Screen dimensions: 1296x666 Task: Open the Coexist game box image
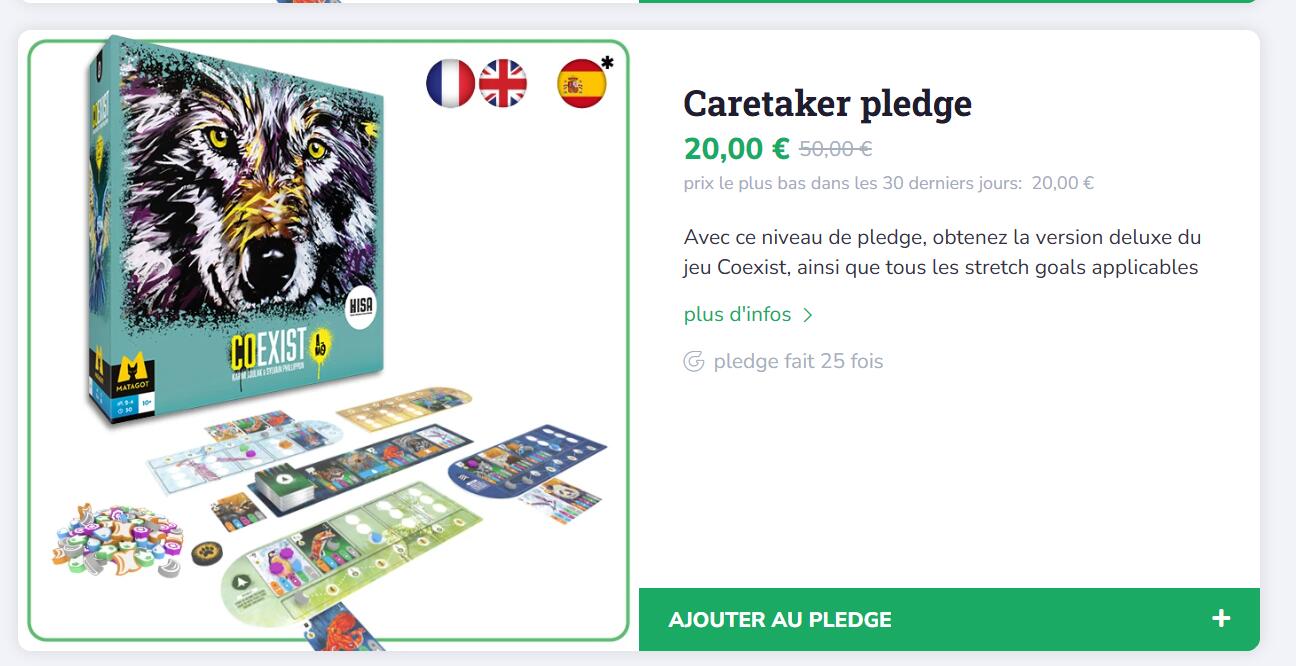(x=328, y=340)
